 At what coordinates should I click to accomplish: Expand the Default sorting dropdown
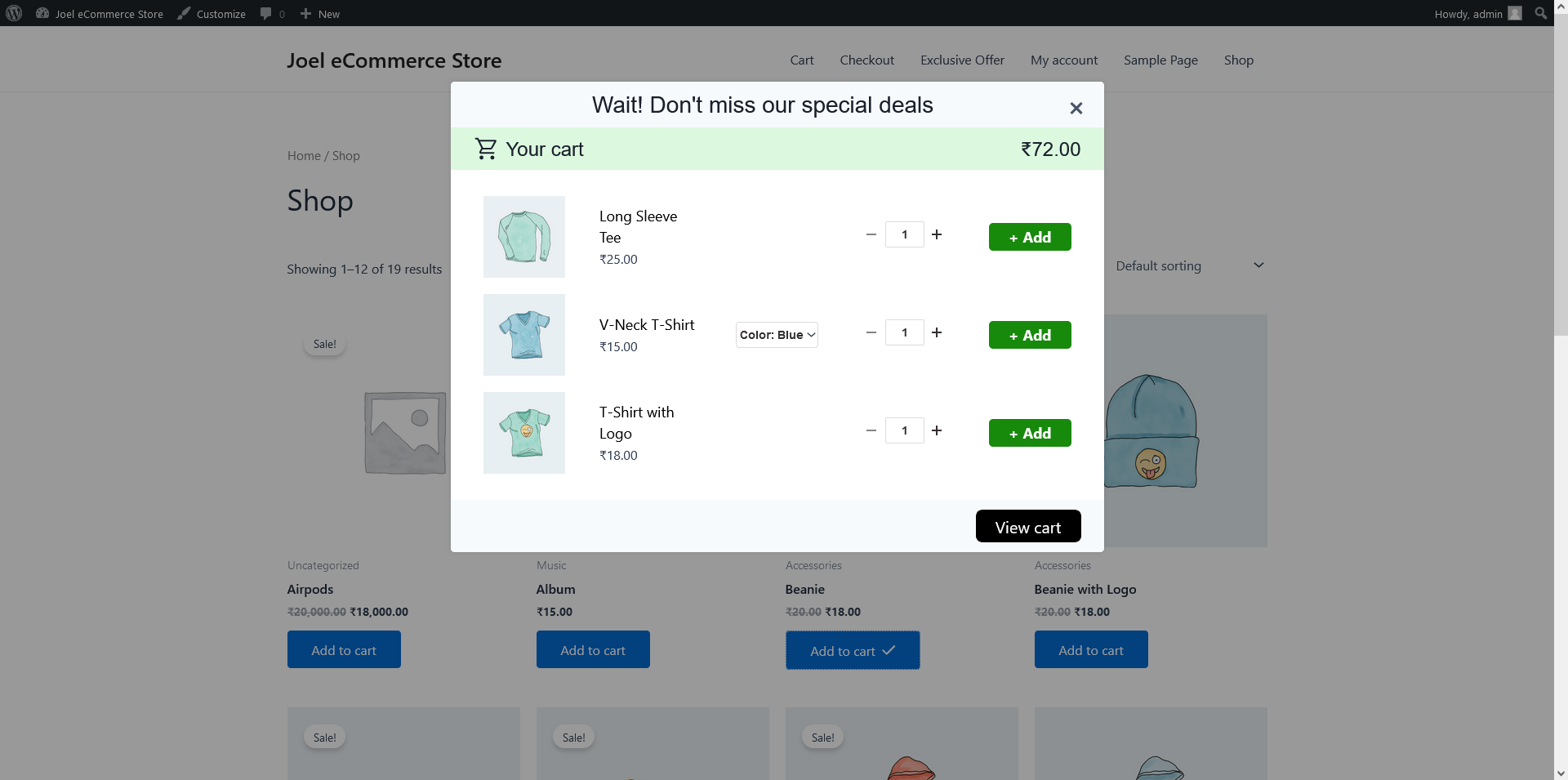coord(1189,265)
